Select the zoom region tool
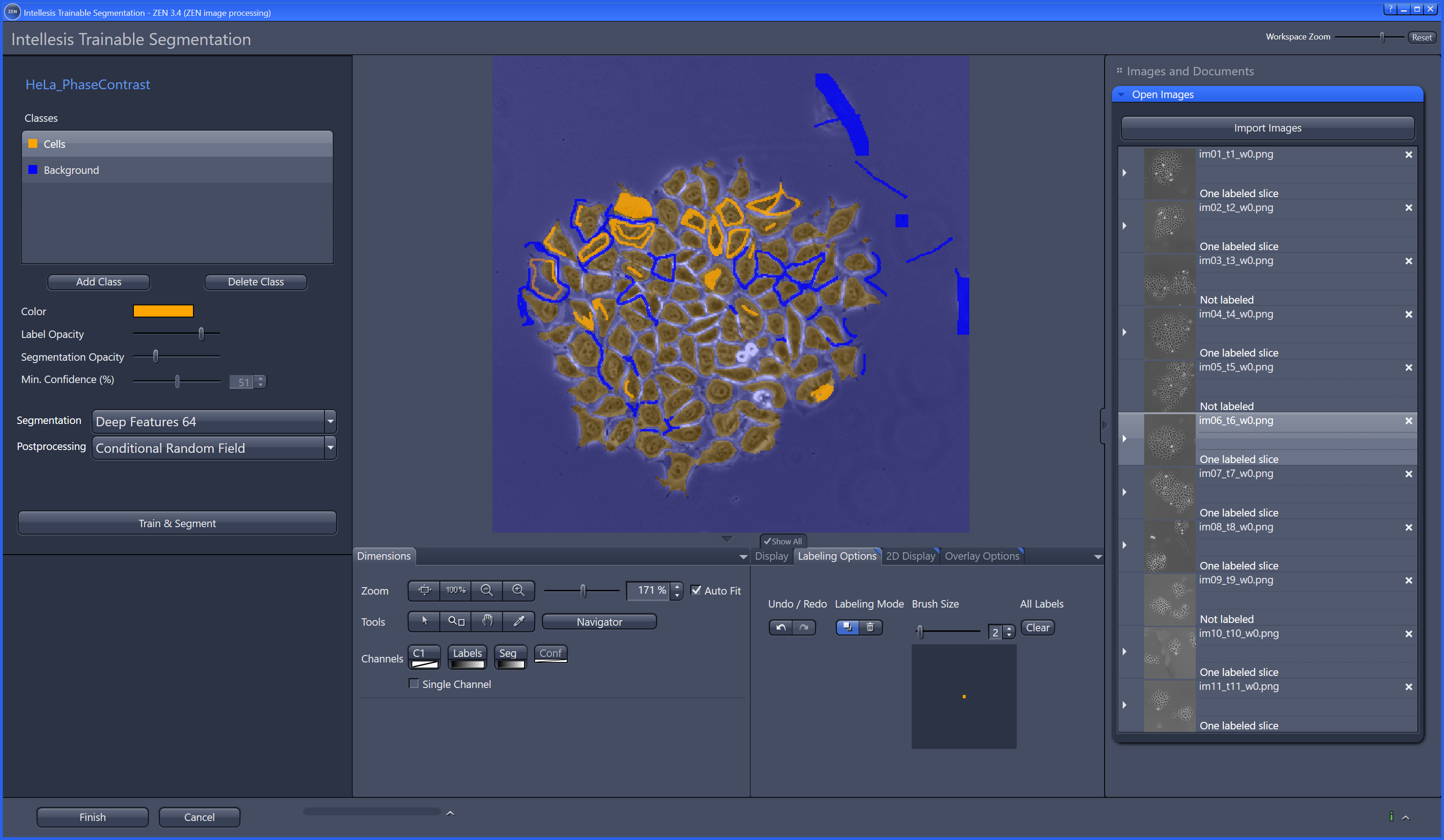Viewport: 1444px width, 840px height. [455, 621]
